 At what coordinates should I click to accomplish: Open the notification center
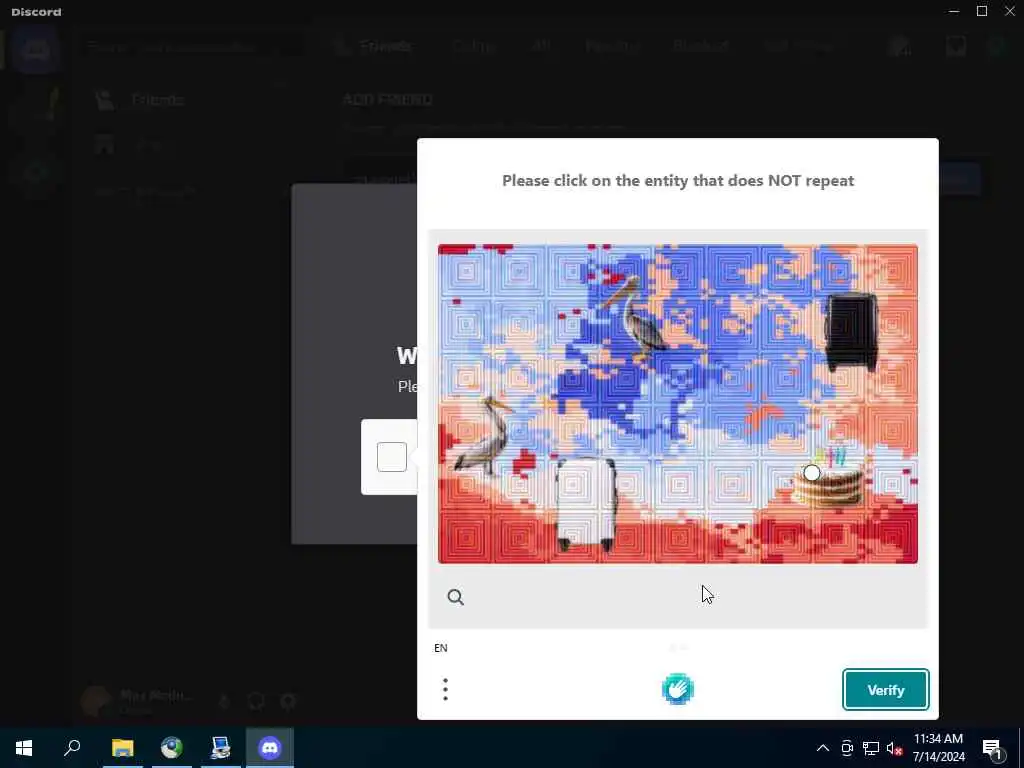click(x=992, y=748)
